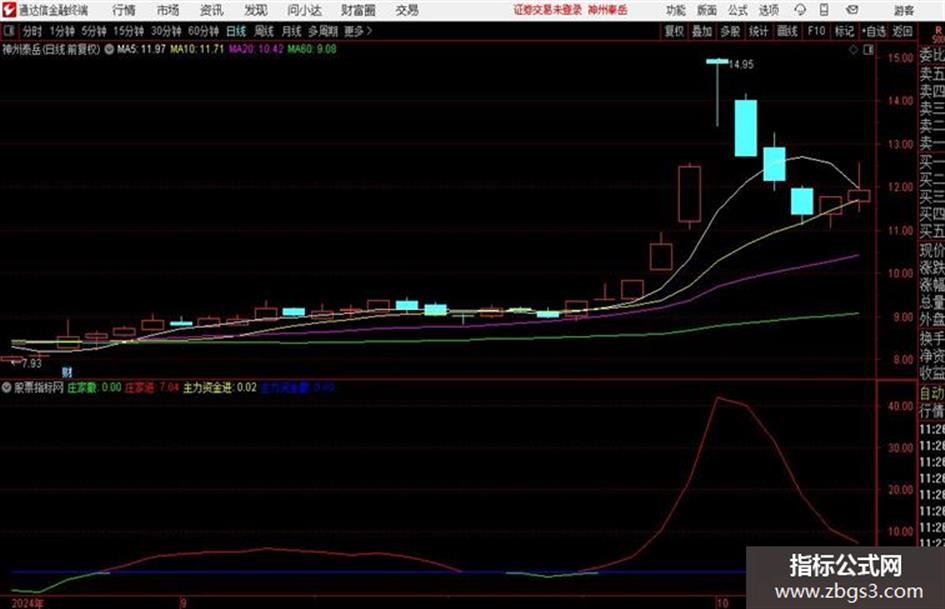Click the 庄家进 red indicator value
Image resolution: width=945 pixels, height=609 pixels.
click(152, 387)
